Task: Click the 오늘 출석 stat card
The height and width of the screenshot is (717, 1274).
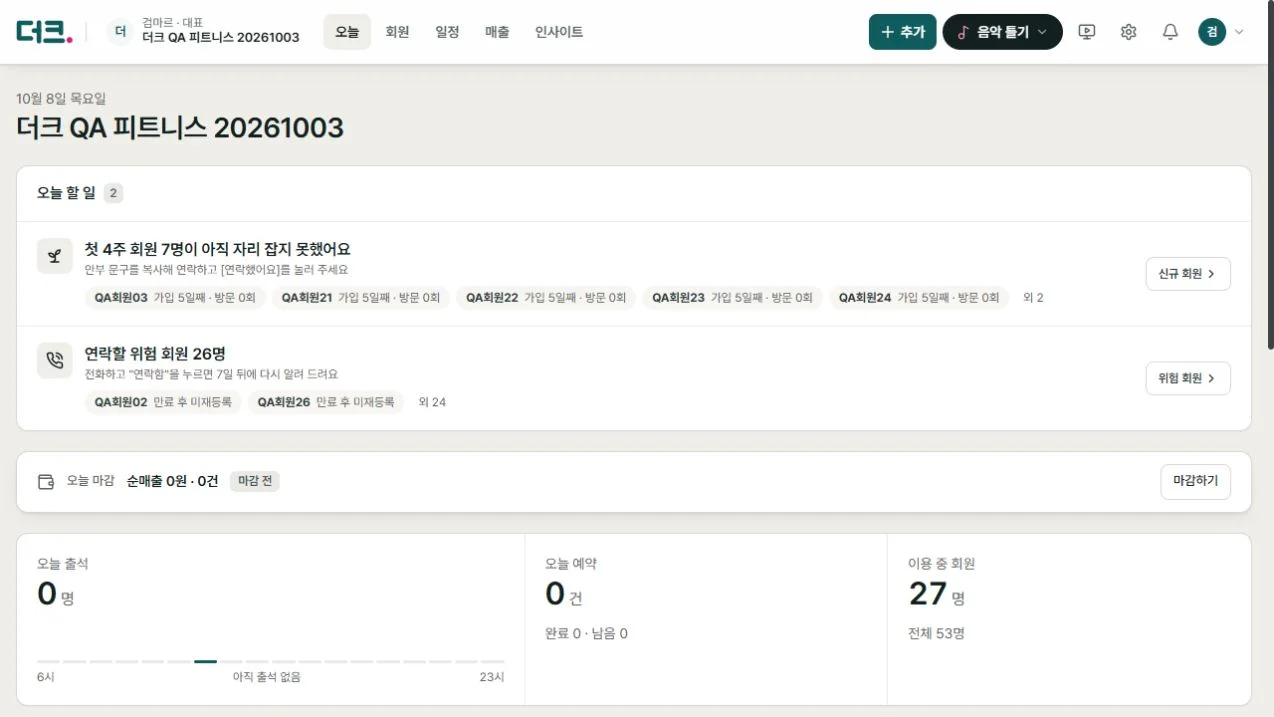Action: click(x=270, y=619)
